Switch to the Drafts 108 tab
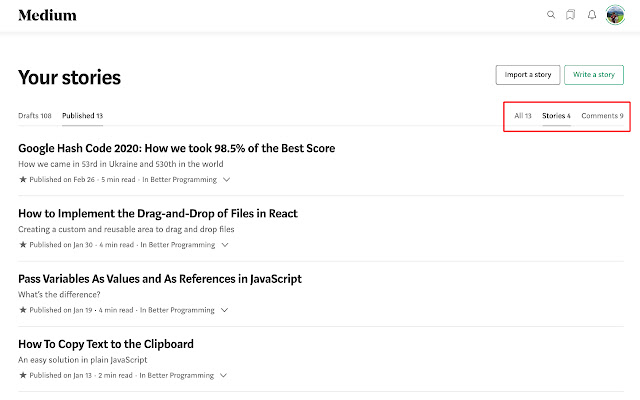 35,116
